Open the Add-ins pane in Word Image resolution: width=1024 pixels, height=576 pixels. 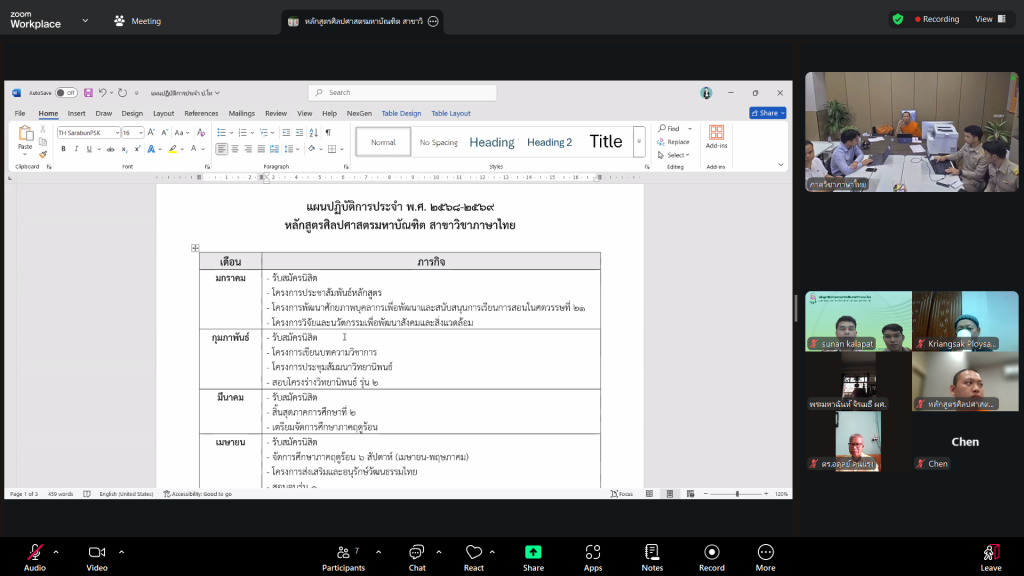(716, 137)
